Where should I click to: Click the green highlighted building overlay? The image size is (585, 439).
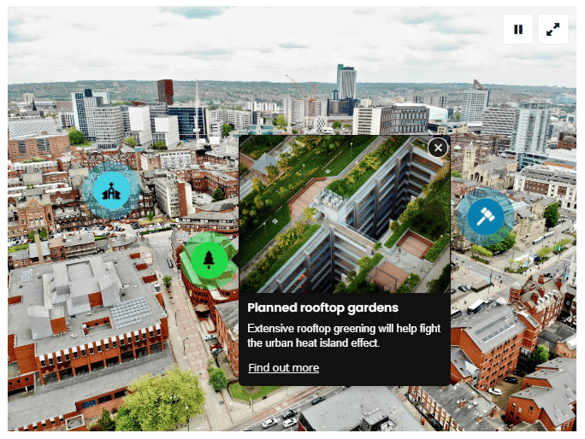[x=209, y=260]
